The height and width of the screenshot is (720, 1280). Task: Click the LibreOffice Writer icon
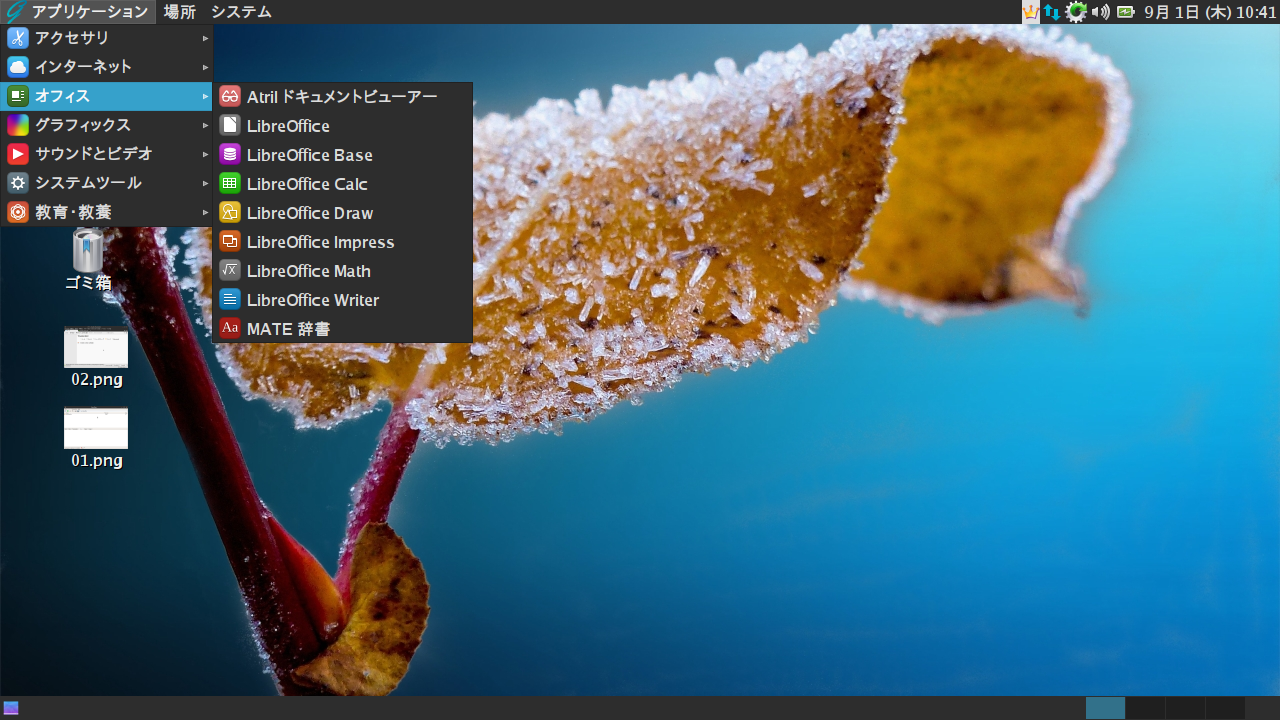click(230, 300)
